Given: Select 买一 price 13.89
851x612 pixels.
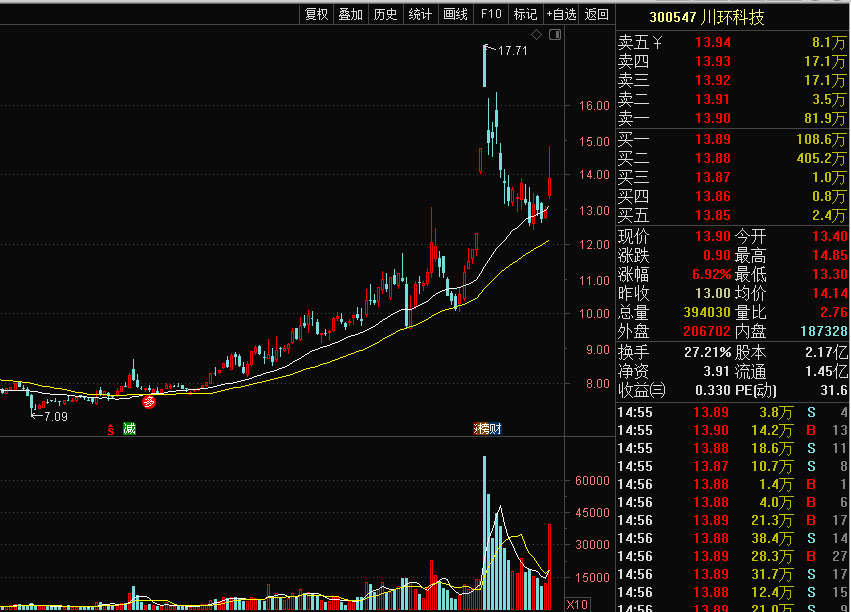Looking at the screenshot, I should 713,139.
